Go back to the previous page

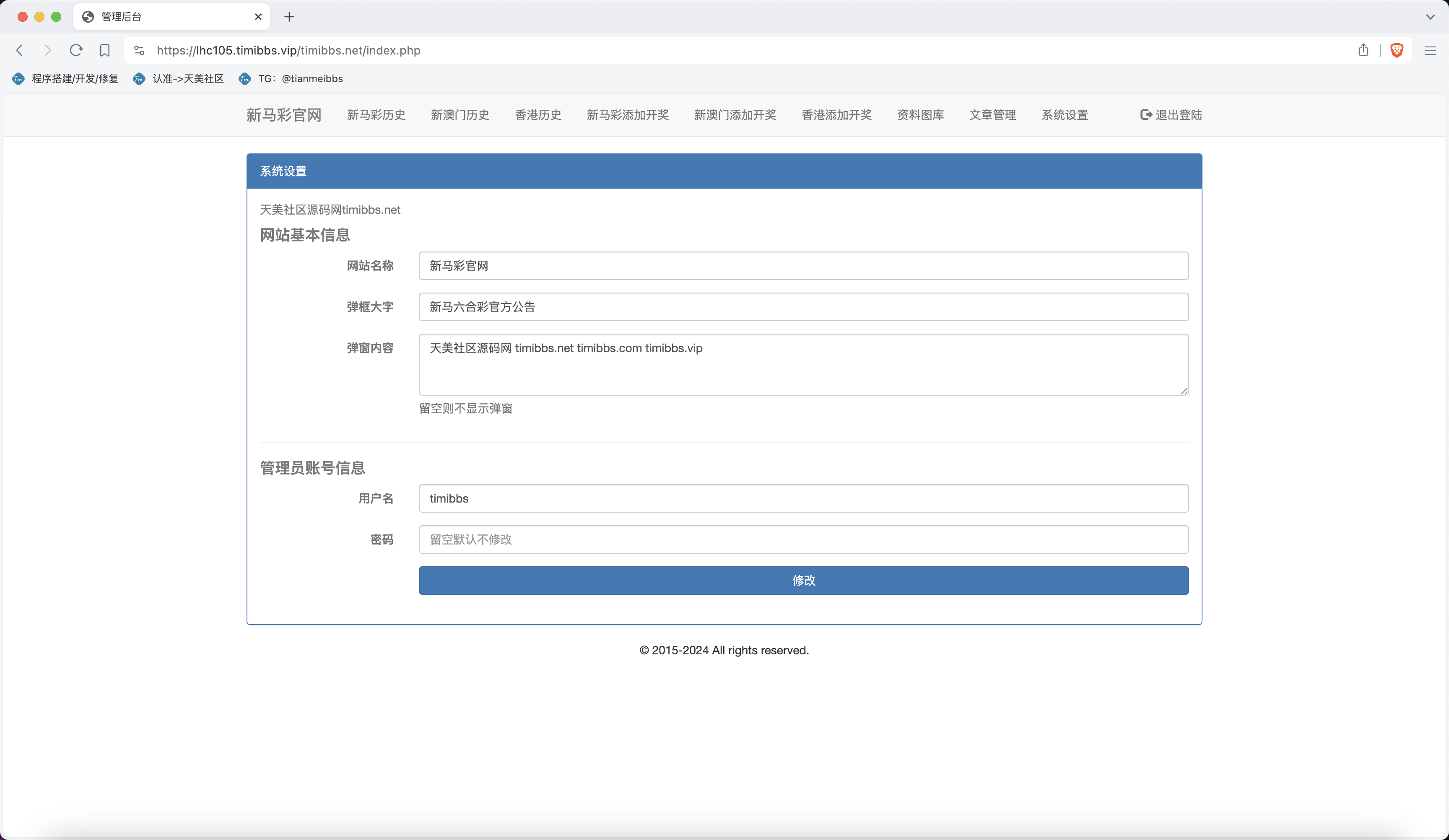(20, 50)
